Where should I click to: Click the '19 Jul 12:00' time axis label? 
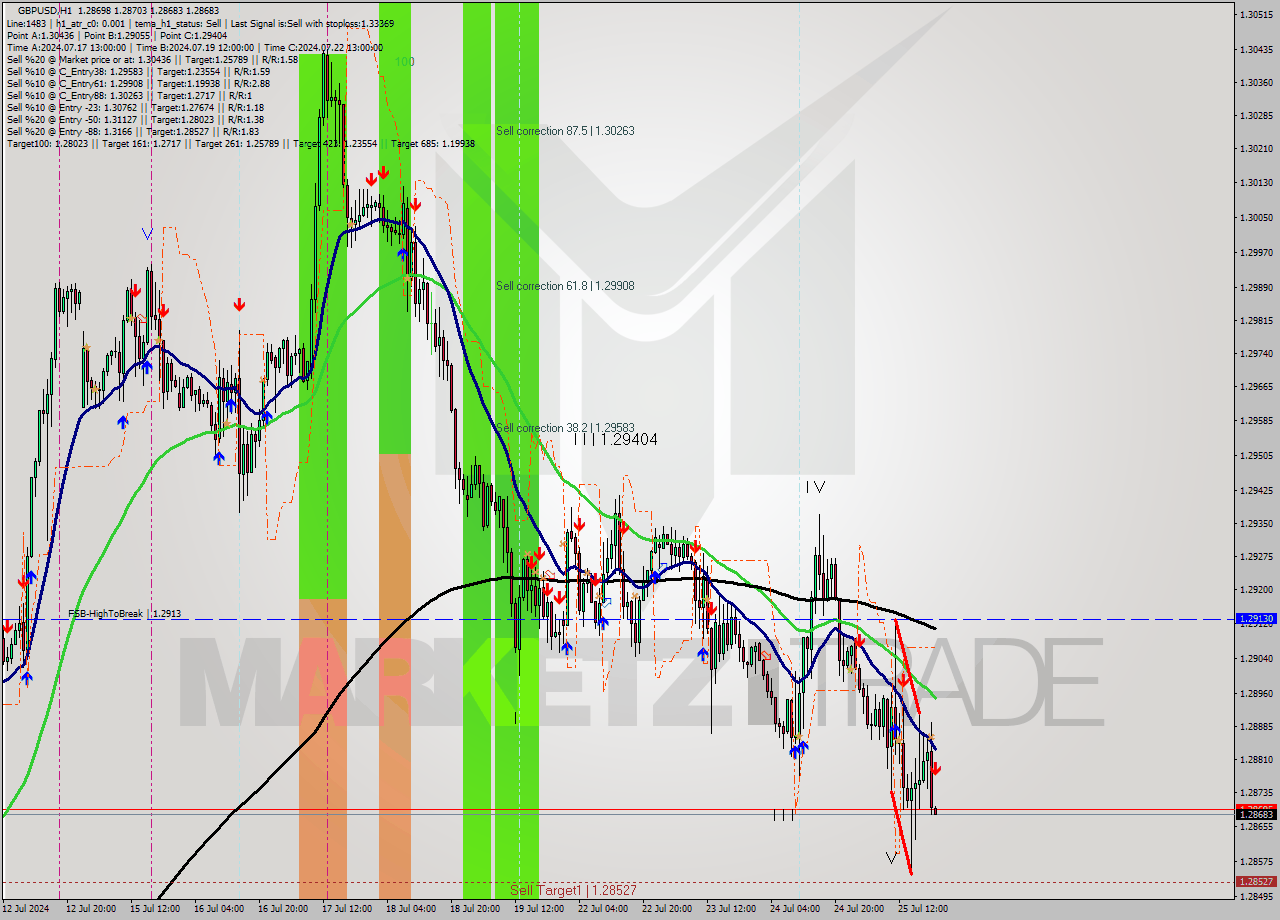click(539, 909)
